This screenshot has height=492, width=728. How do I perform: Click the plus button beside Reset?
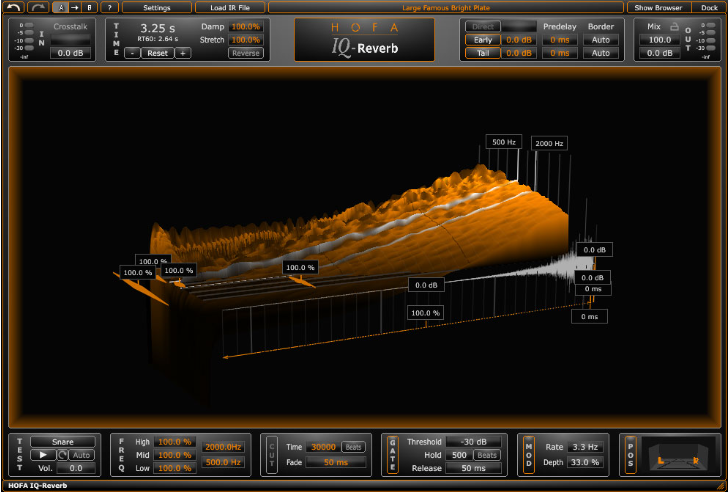pos(183,53)
